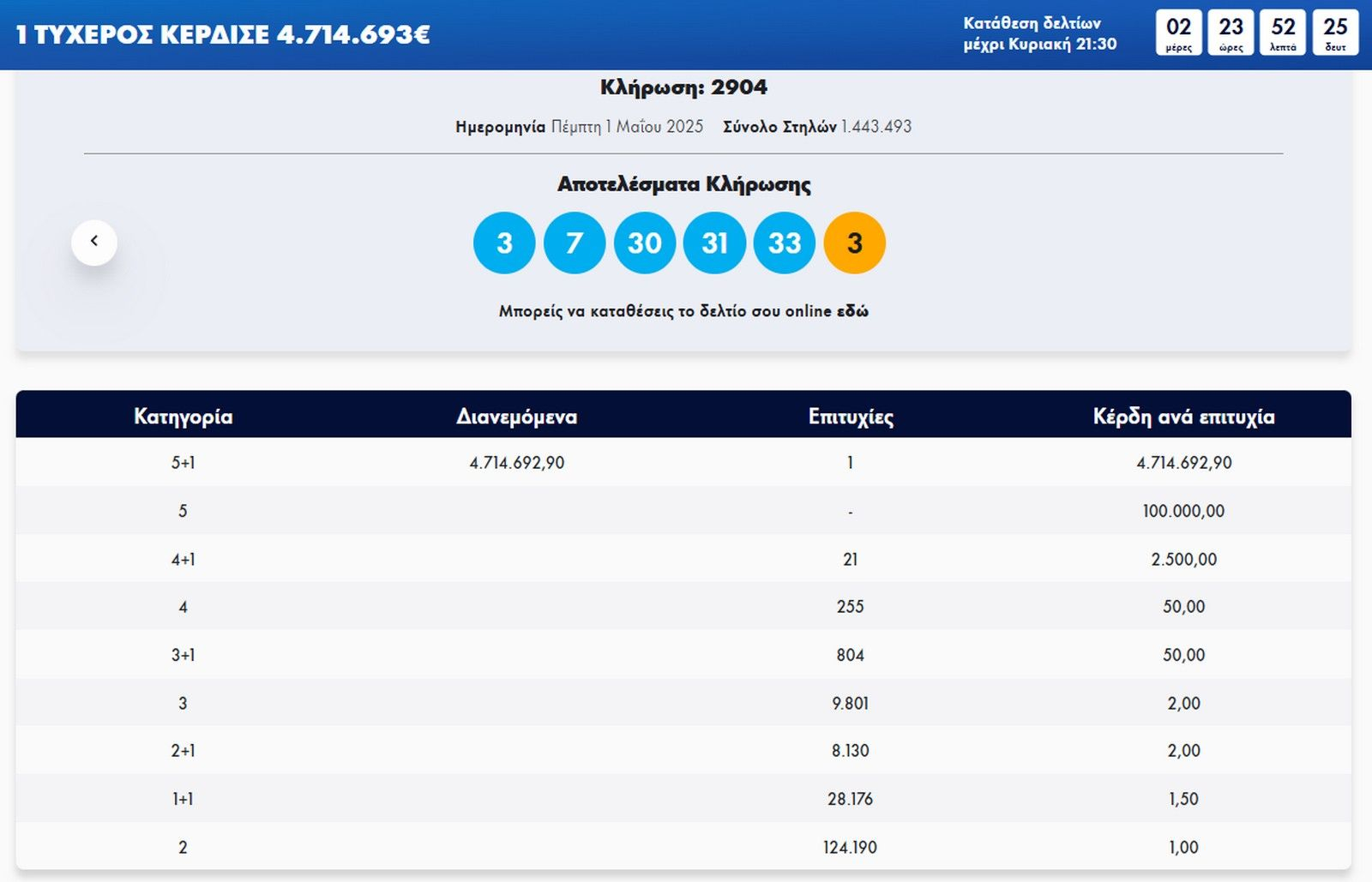Click the seconds countdown box in the banner

click(x=1335, y=33)
